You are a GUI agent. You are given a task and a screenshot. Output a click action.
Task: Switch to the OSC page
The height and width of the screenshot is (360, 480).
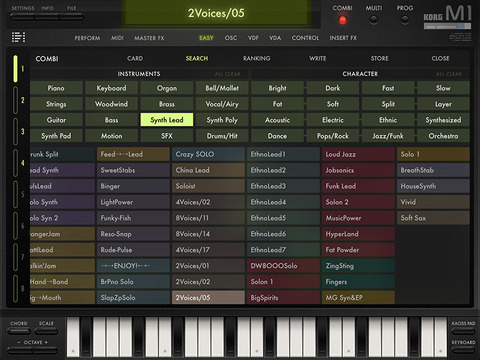231,38
